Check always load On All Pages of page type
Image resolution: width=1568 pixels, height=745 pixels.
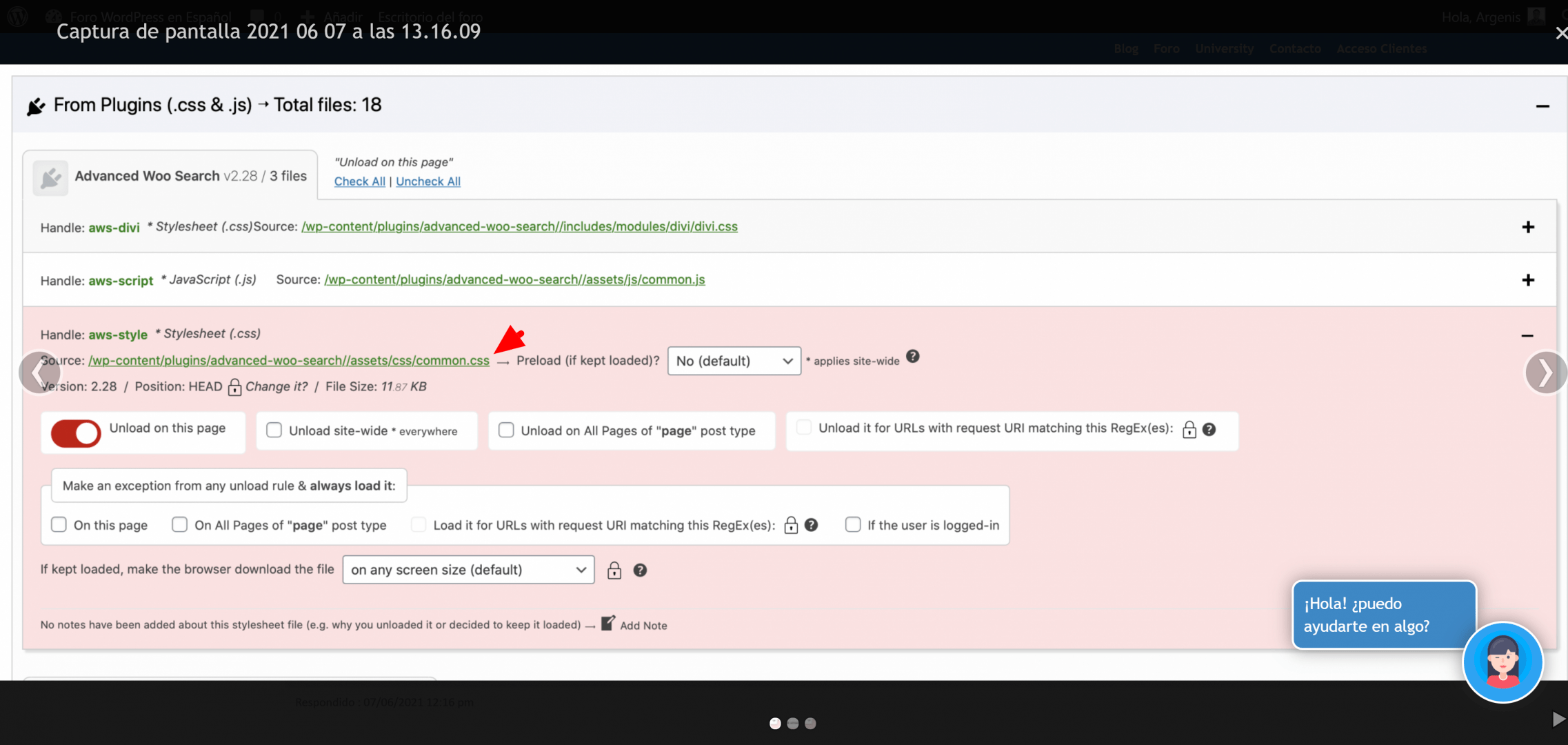(179, 525)
